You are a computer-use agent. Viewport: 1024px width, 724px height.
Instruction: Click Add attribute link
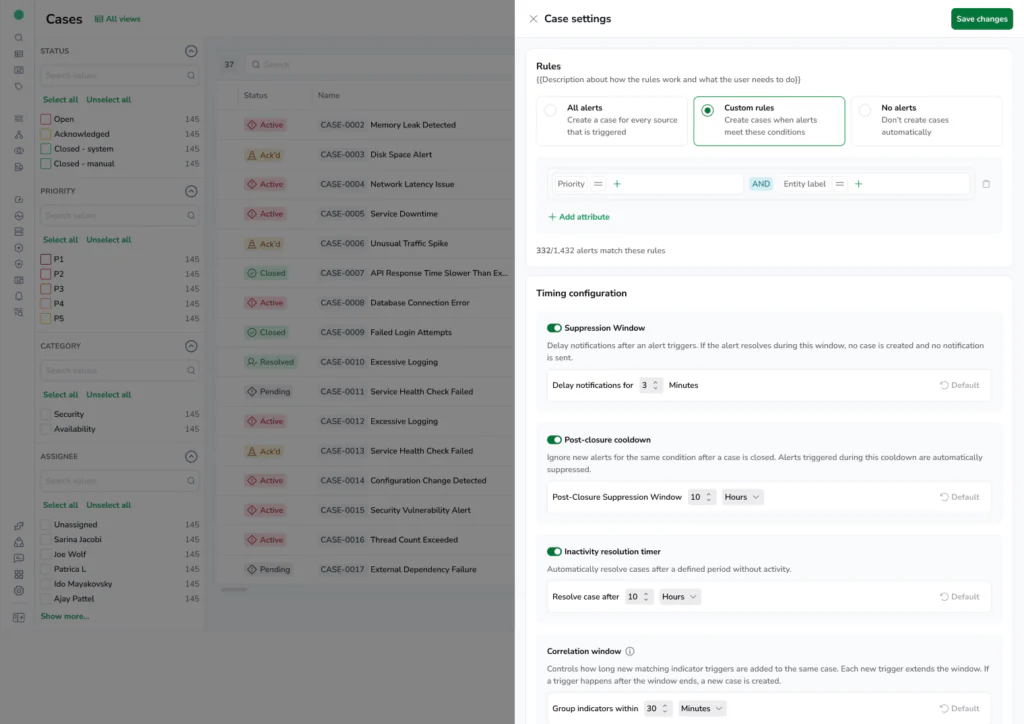click(579, 217)
